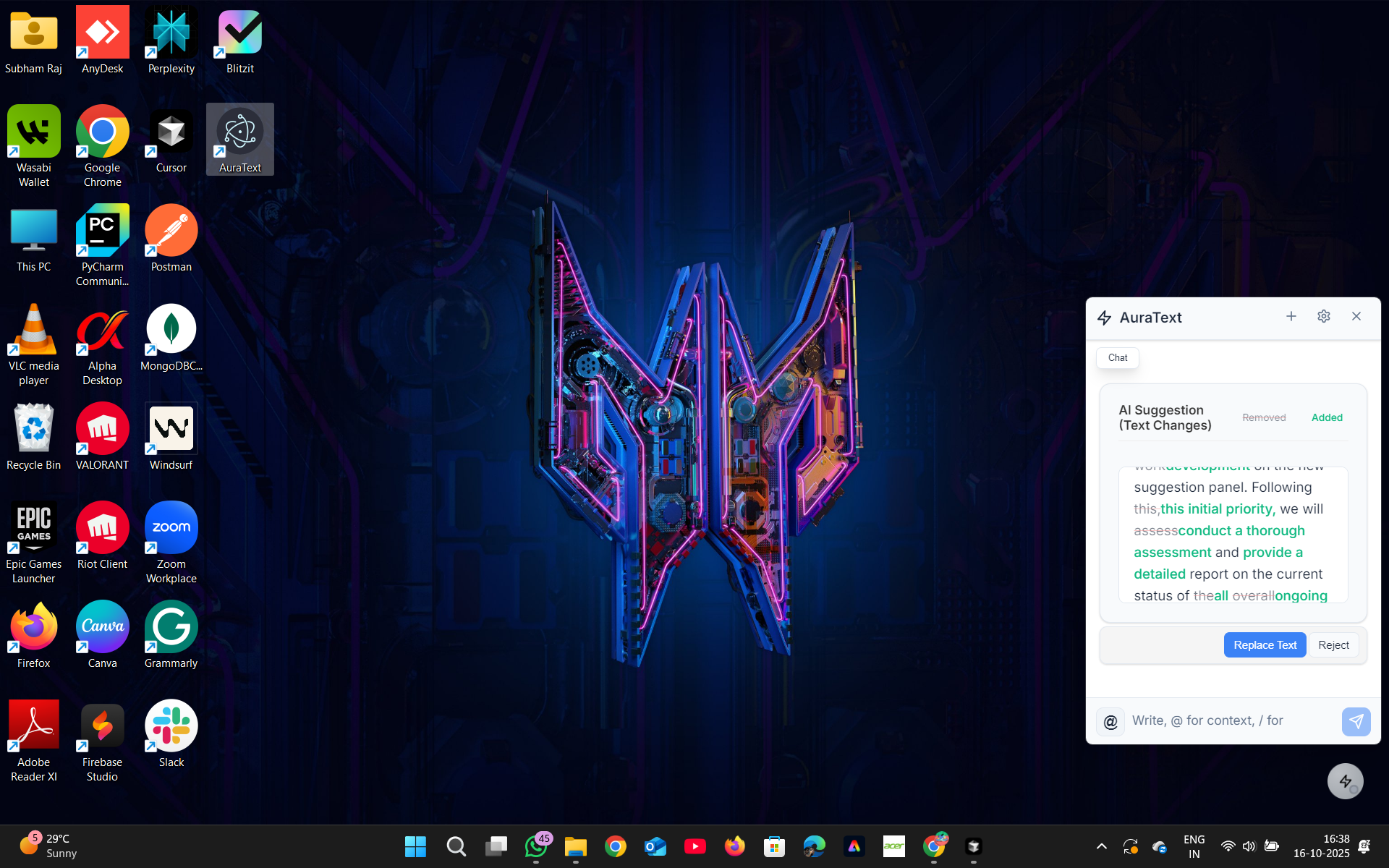Click AuraText lightning logo in panel header
Screen dimensions: 1389x868
(1104, 318)
